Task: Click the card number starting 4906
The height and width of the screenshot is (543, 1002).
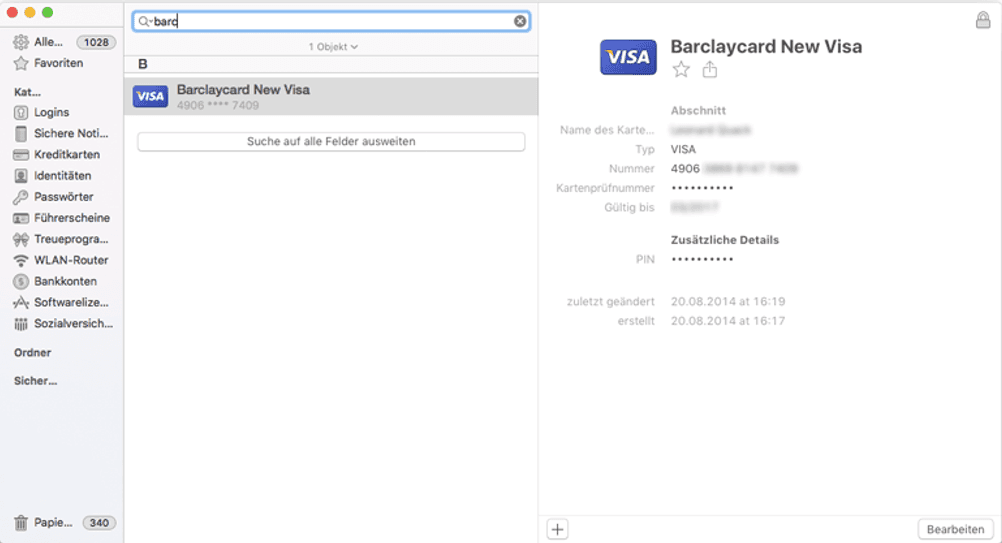Action: (x=734, y=169)
